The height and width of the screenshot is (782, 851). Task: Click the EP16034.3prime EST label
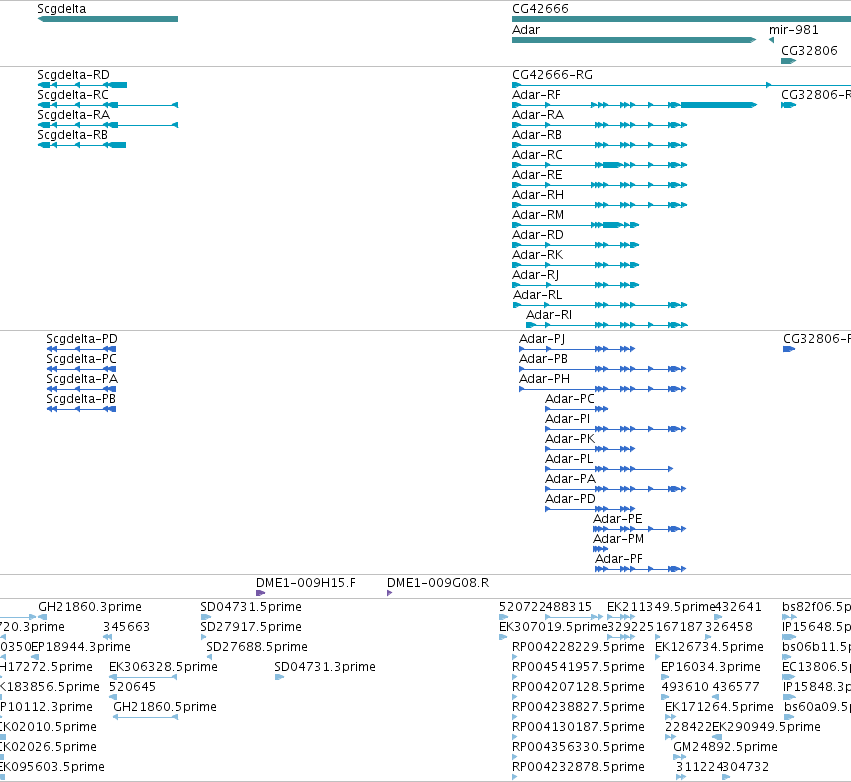click(x=710, y=668)
